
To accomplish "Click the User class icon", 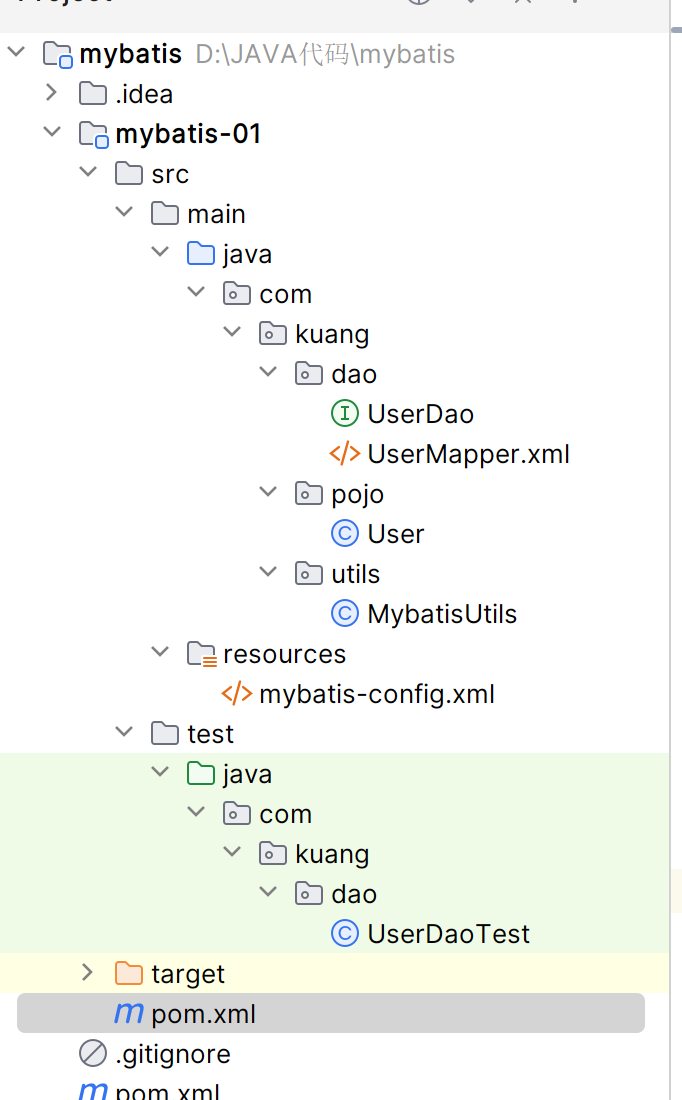I will coord(344,534).
